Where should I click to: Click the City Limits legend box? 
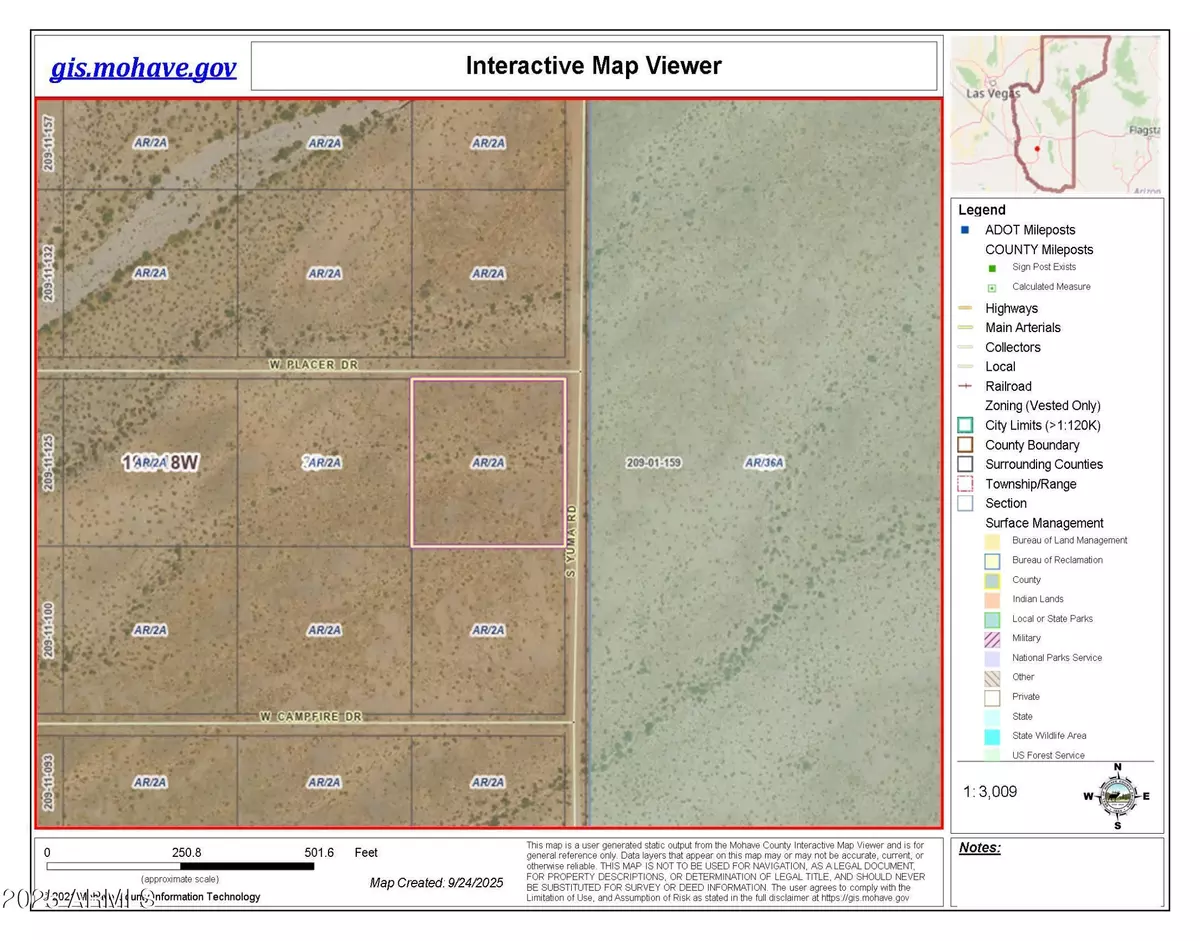click(x=966, y=425)
